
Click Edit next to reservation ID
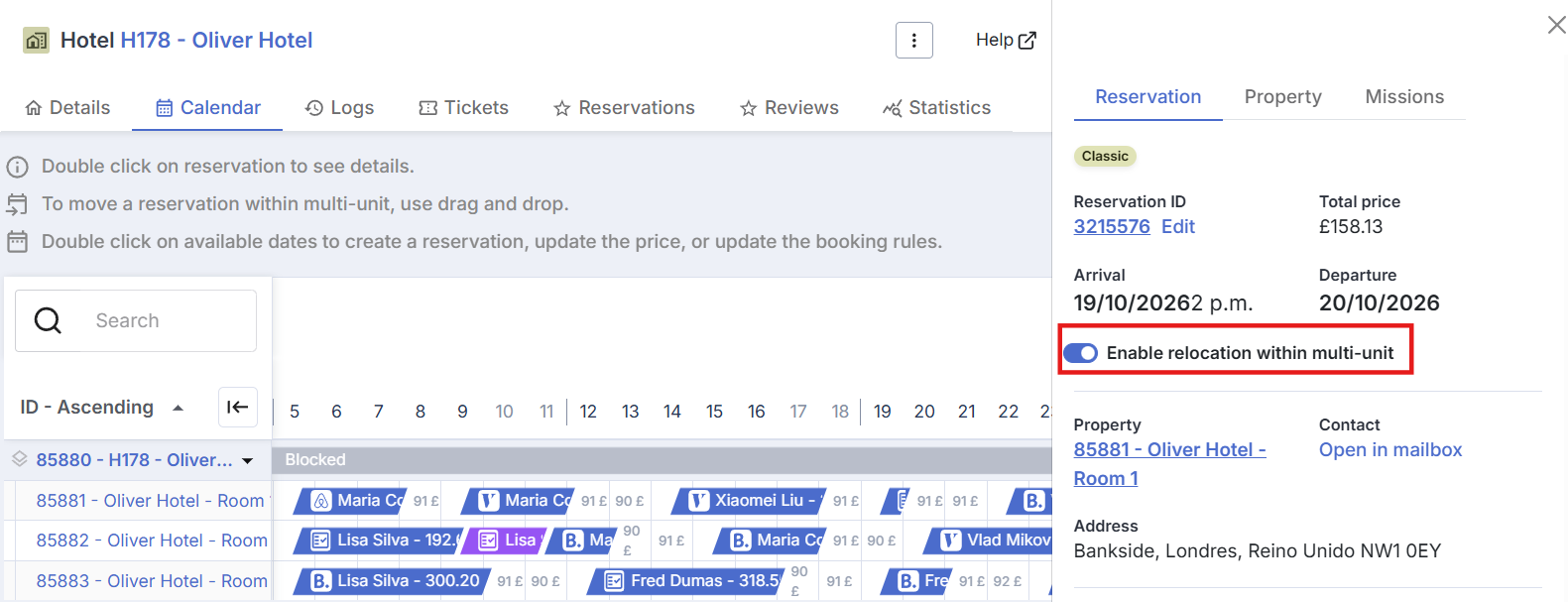[1177, 226]
